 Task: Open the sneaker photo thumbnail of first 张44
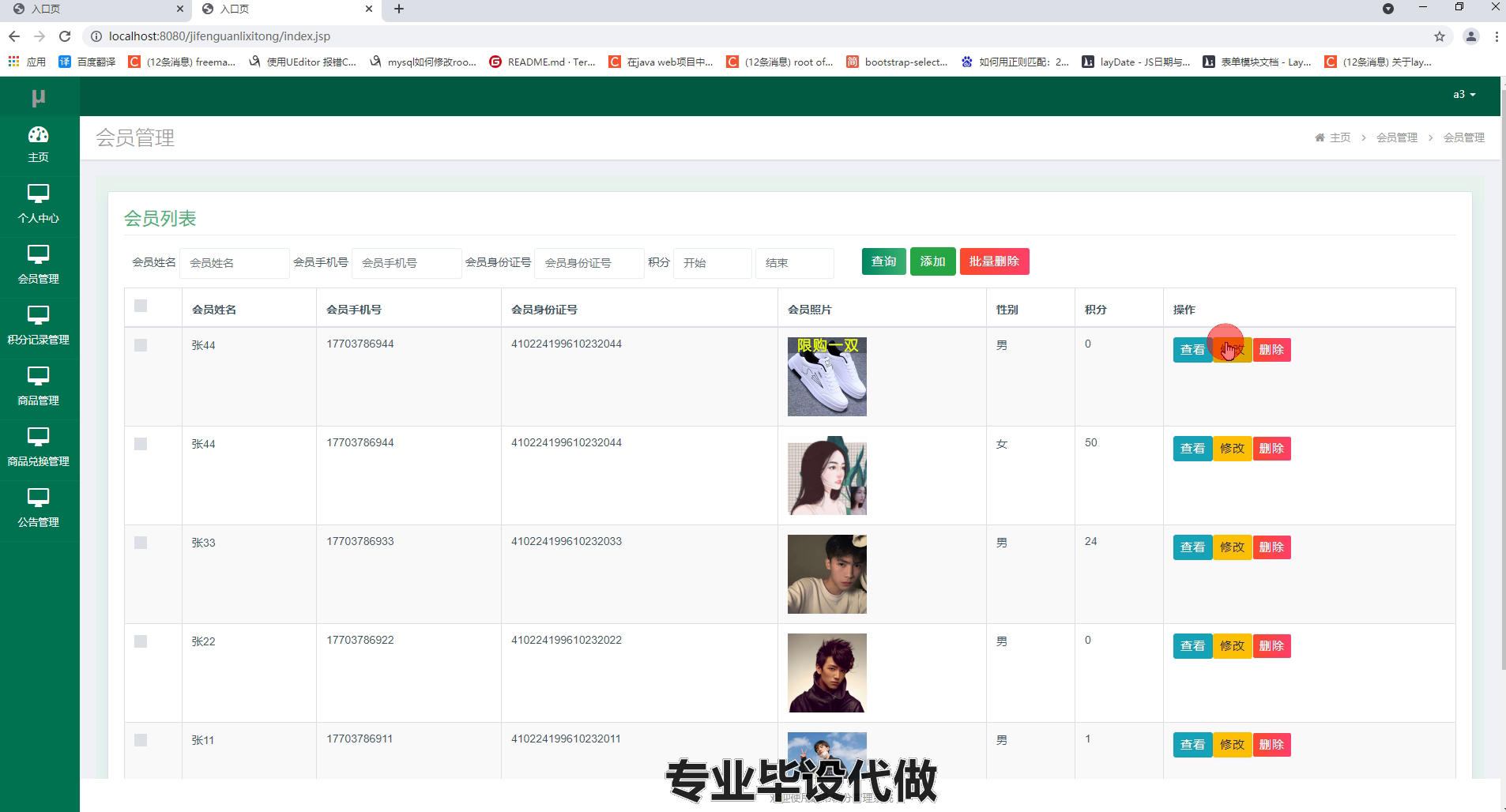click(827, 377)
